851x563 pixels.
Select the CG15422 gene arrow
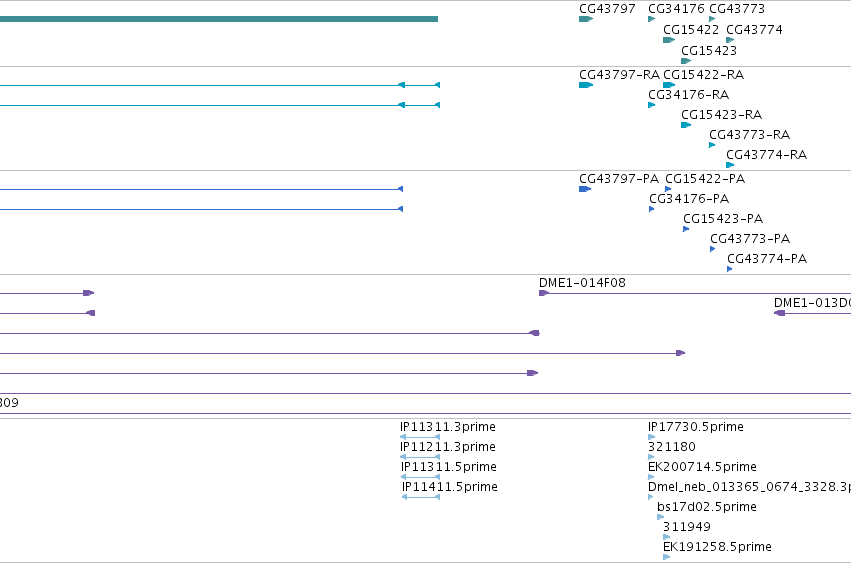tap(669, 40)
